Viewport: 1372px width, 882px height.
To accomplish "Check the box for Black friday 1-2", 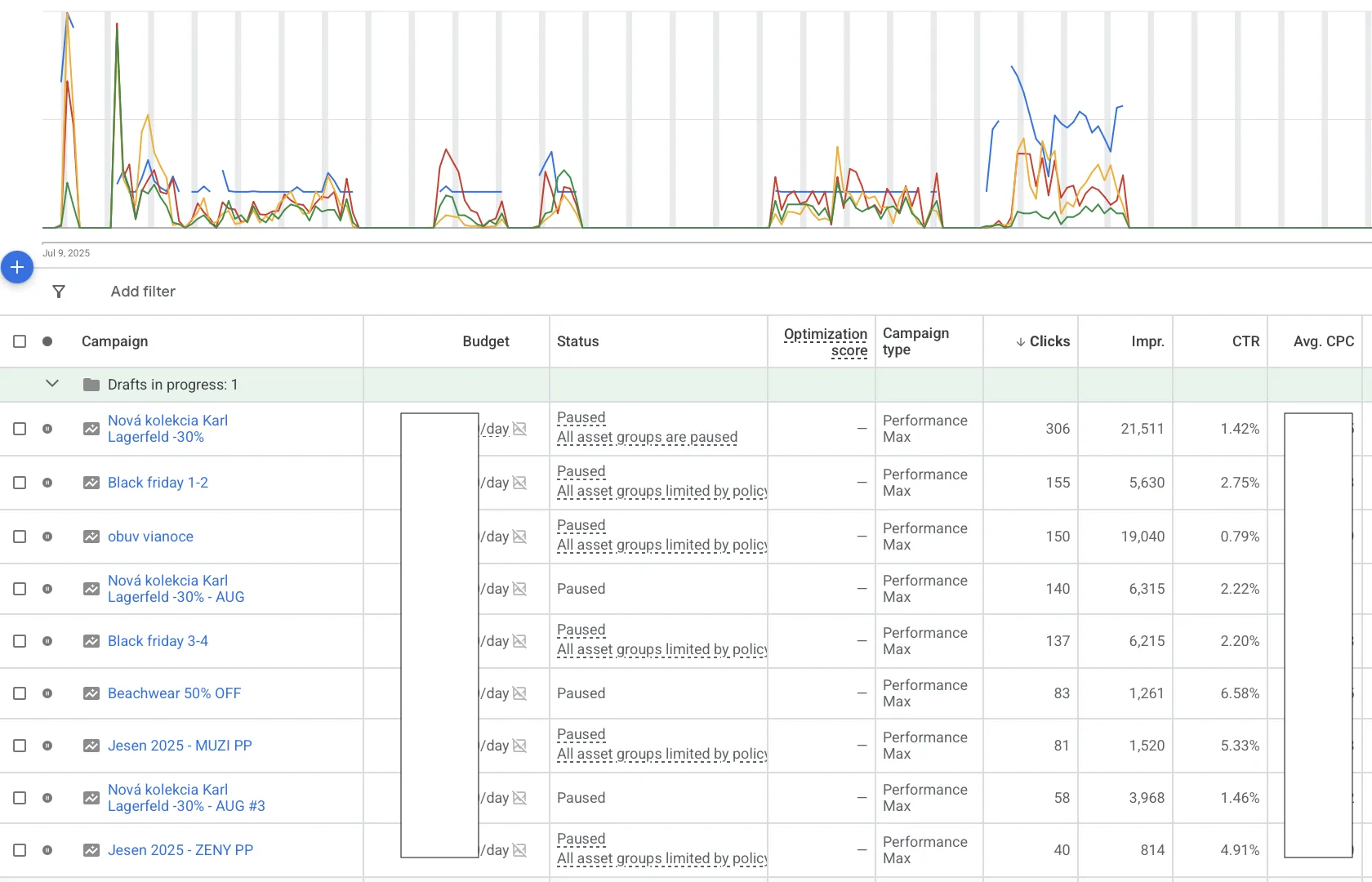I will [x=20, y=483].
